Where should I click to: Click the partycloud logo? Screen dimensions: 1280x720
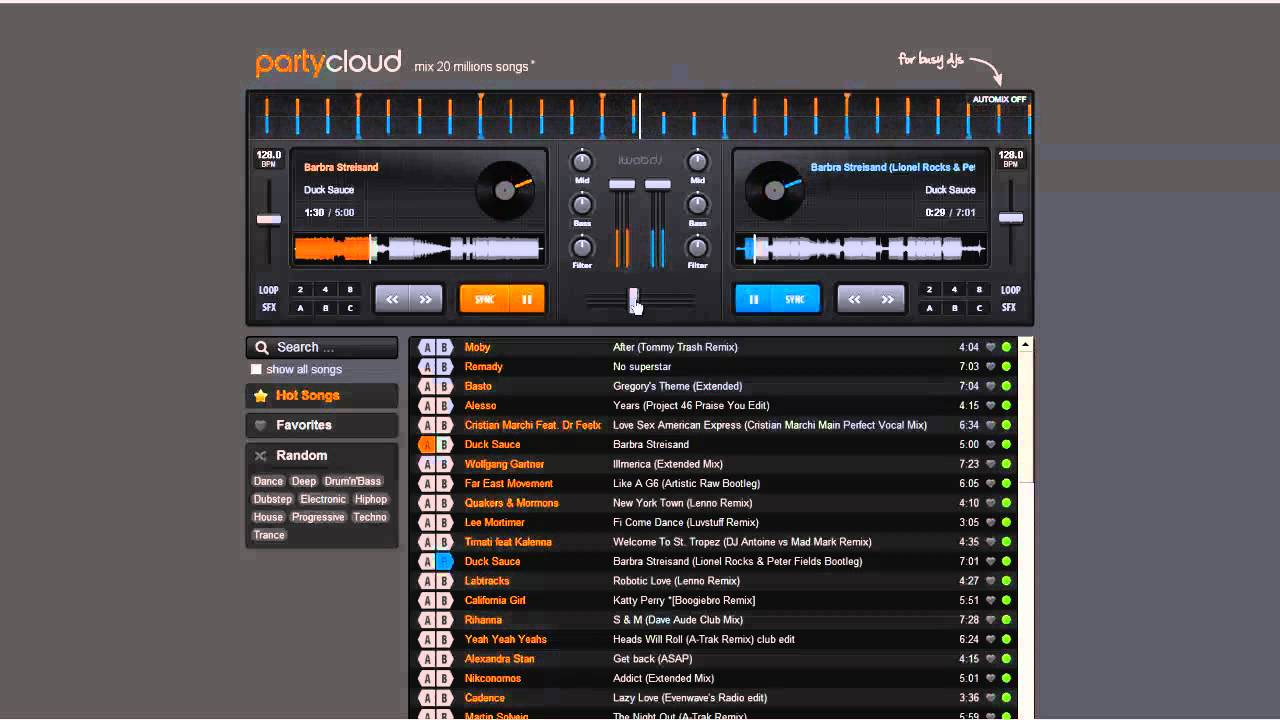point(328,63)
